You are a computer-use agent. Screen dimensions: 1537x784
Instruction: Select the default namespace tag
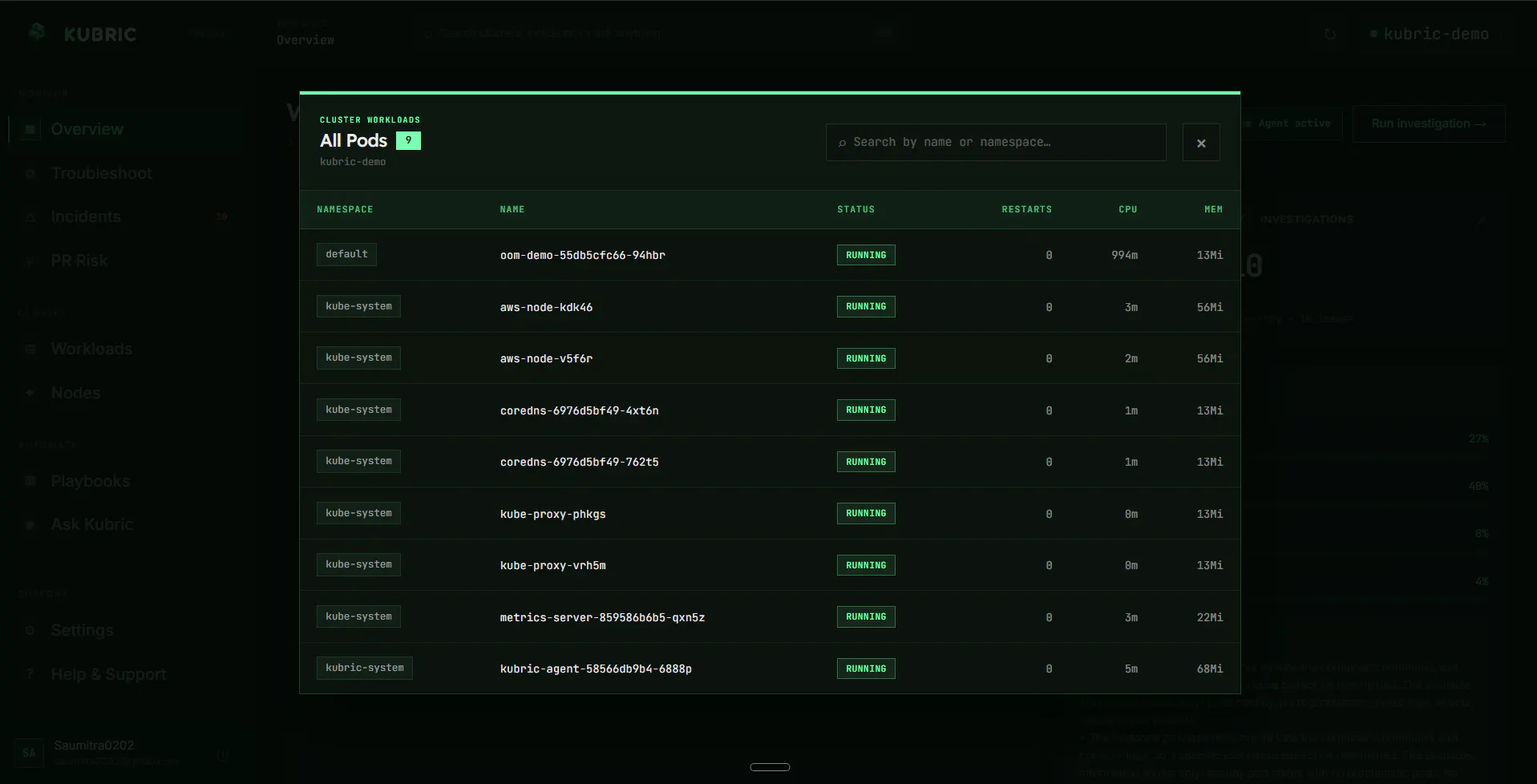pyautogui.click(x=346, y=254)
